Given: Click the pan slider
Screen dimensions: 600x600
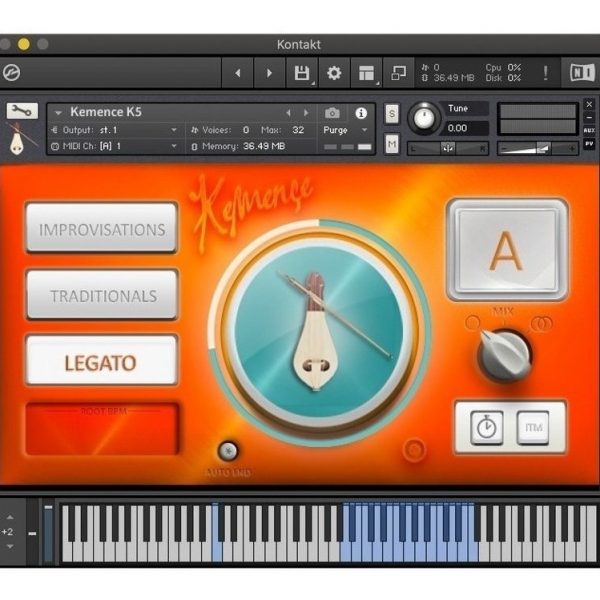Looking at the screenshot, I should click(x=448, y=148).
